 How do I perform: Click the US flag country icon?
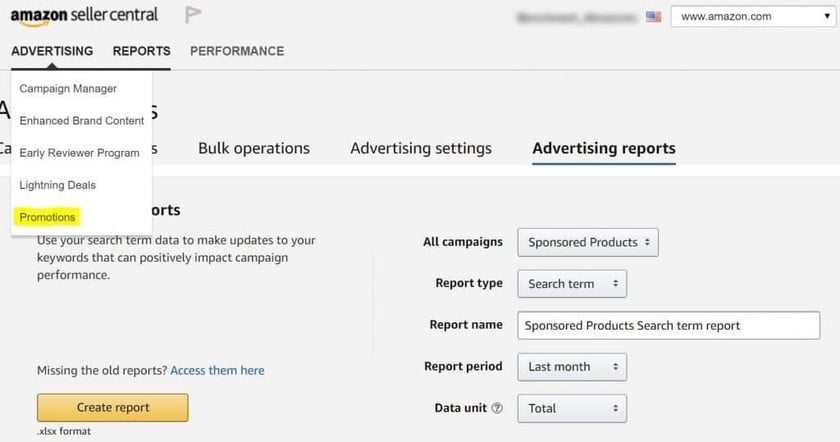(x=653, y=17)
